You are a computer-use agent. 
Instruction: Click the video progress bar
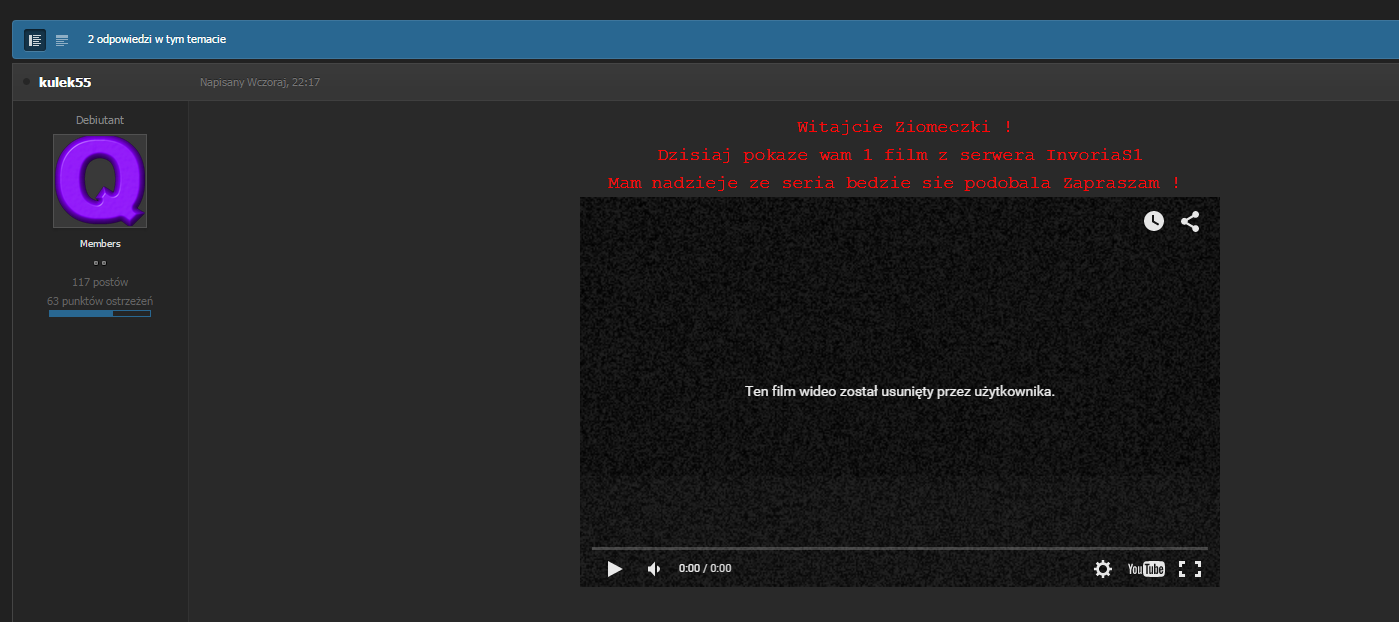[x=900, y=548]
